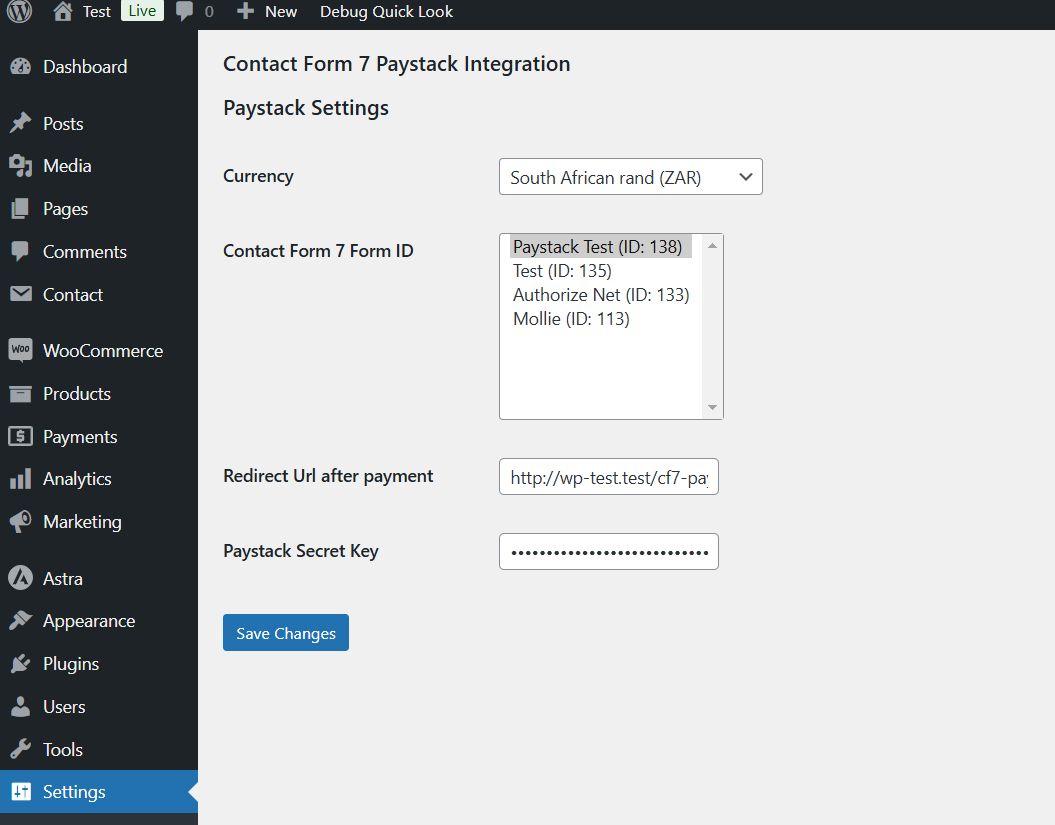Click the home icon beside Test

pos(63,12)
